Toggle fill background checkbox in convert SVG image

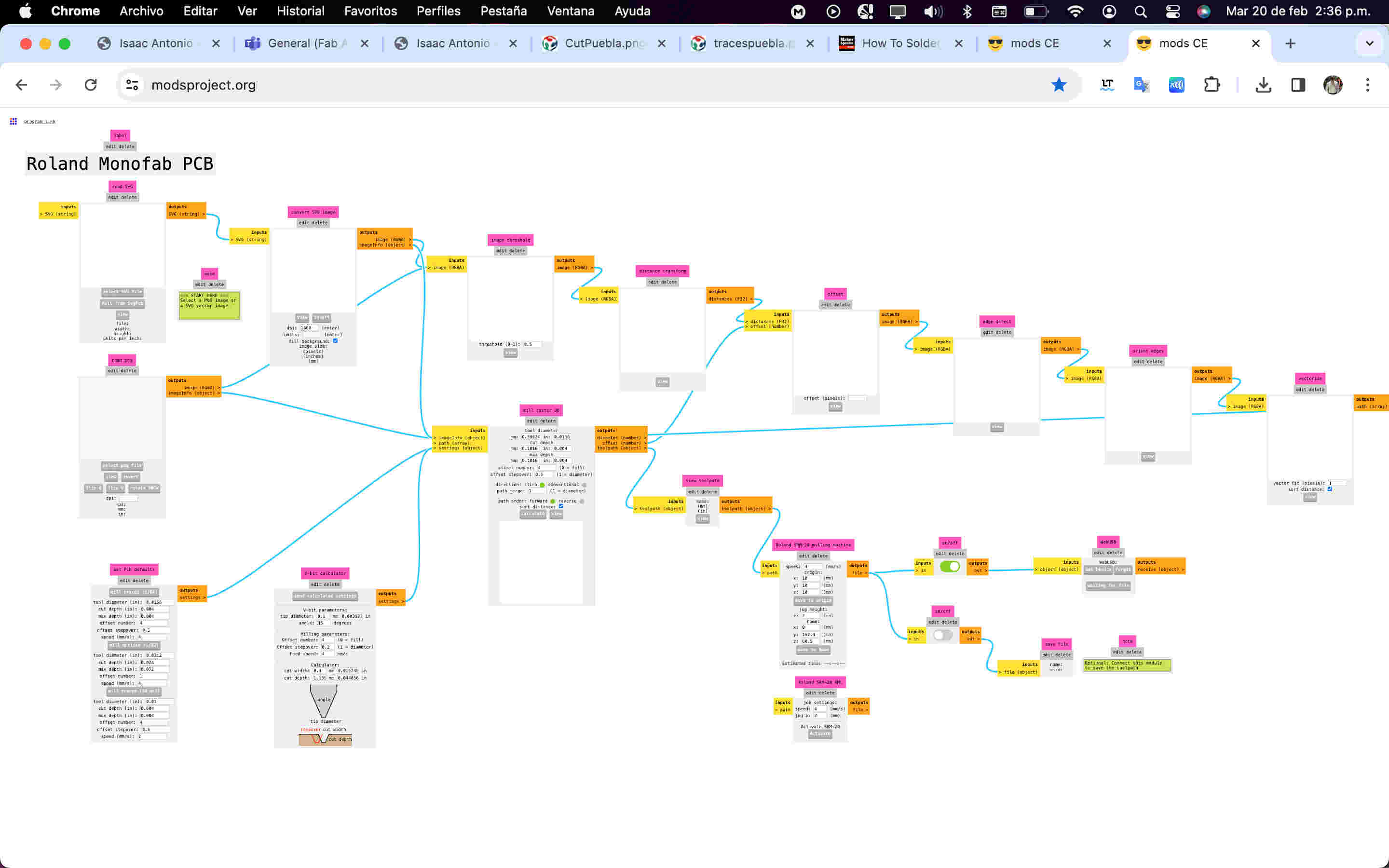pos(336,340)
